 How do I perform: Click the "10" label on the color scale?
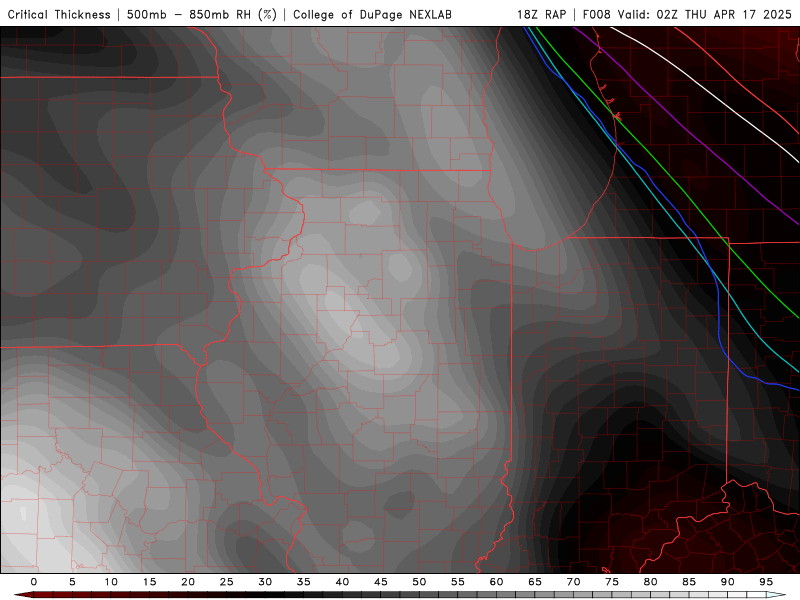[x=111, y=582]
